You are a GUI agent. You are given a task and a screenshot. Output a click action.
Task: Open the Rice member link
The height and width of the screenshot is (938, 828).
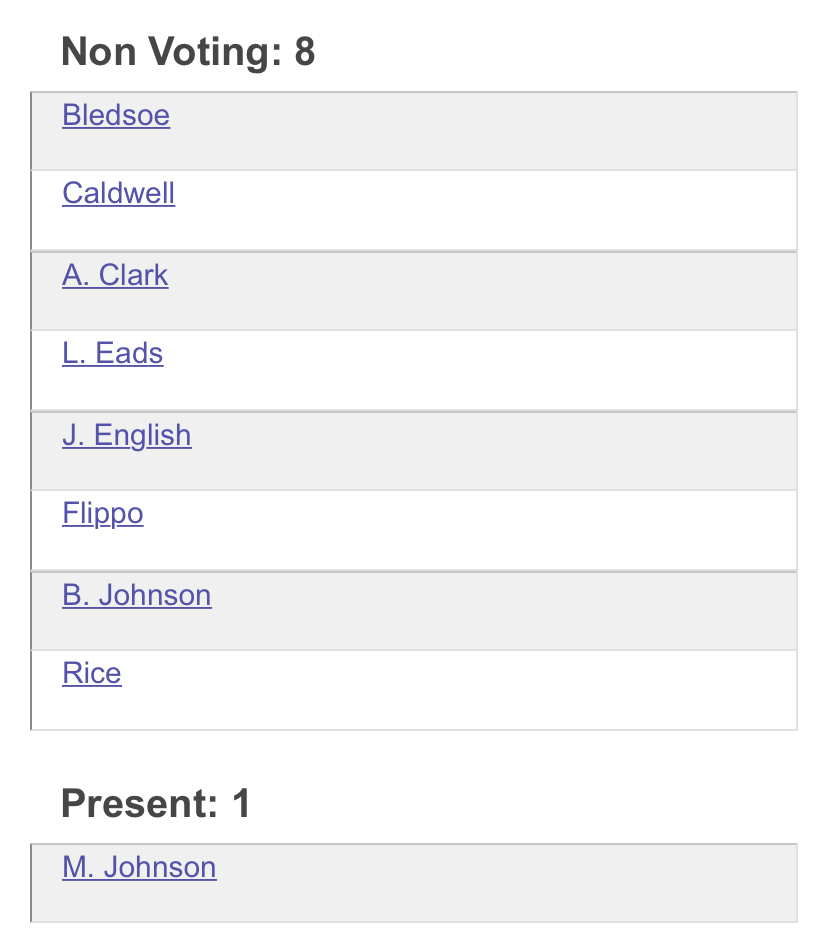92,674
